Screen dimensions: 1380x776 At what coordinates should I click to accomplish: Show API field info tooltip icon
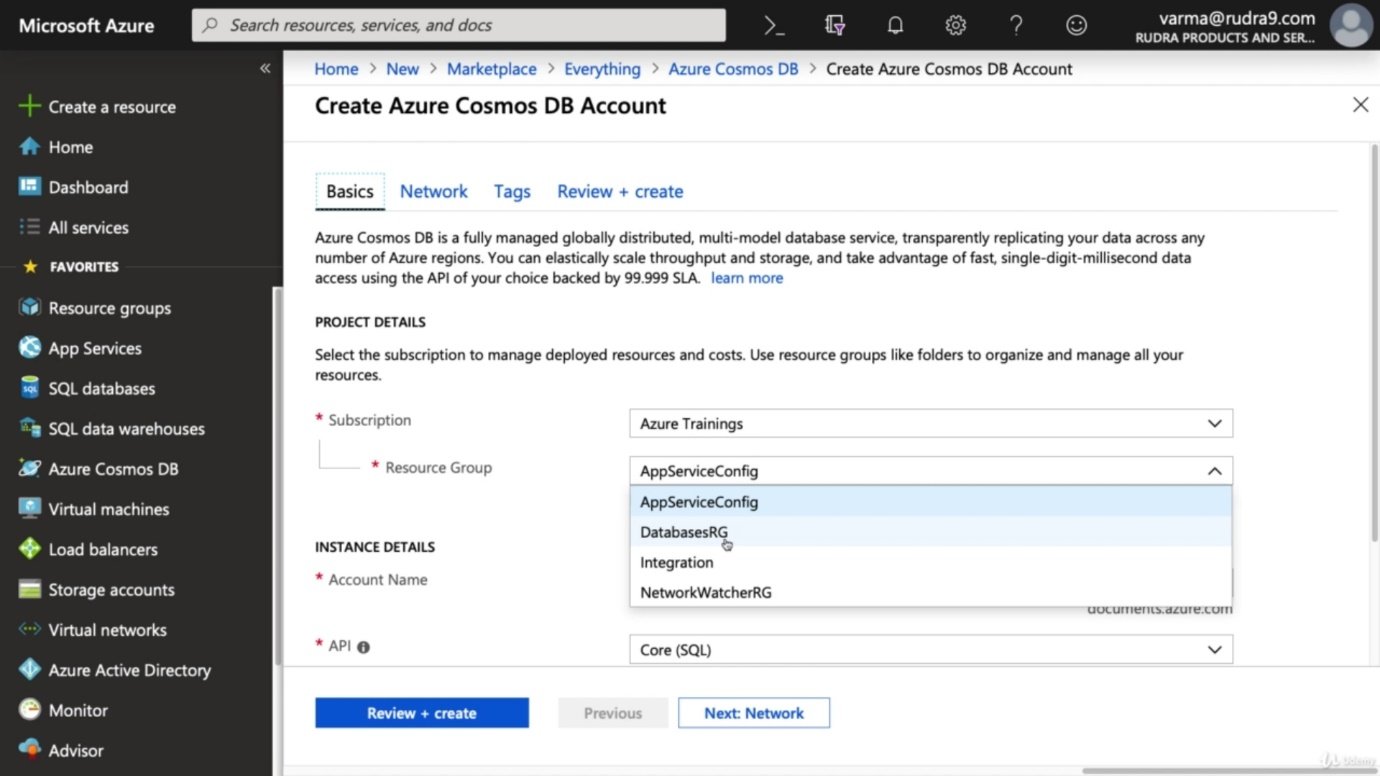(x=363, y=647)
